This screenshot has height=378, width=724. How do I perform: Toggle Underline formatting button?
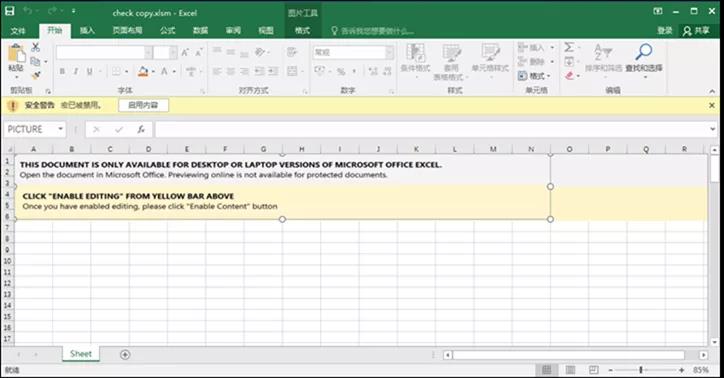coord(90,71)
